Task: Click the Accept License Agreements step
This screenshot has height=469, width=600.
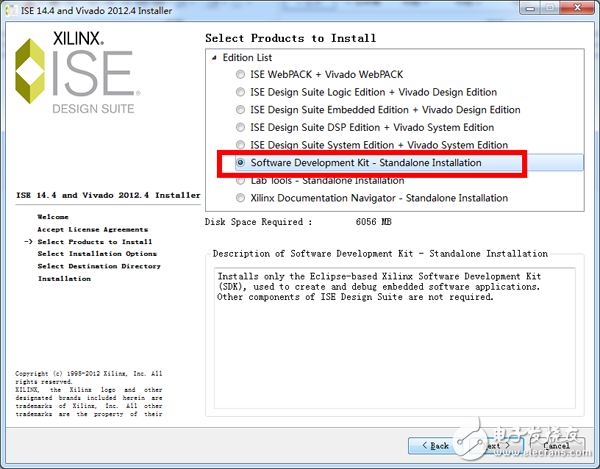Action: click(92, 229)
